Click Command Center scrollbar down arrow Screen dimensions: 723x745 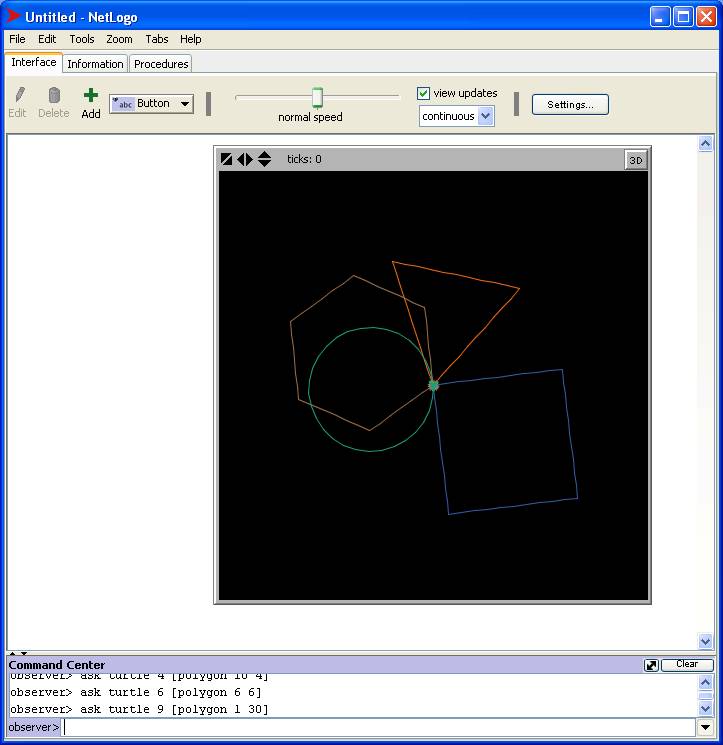[x=705, y=708]
